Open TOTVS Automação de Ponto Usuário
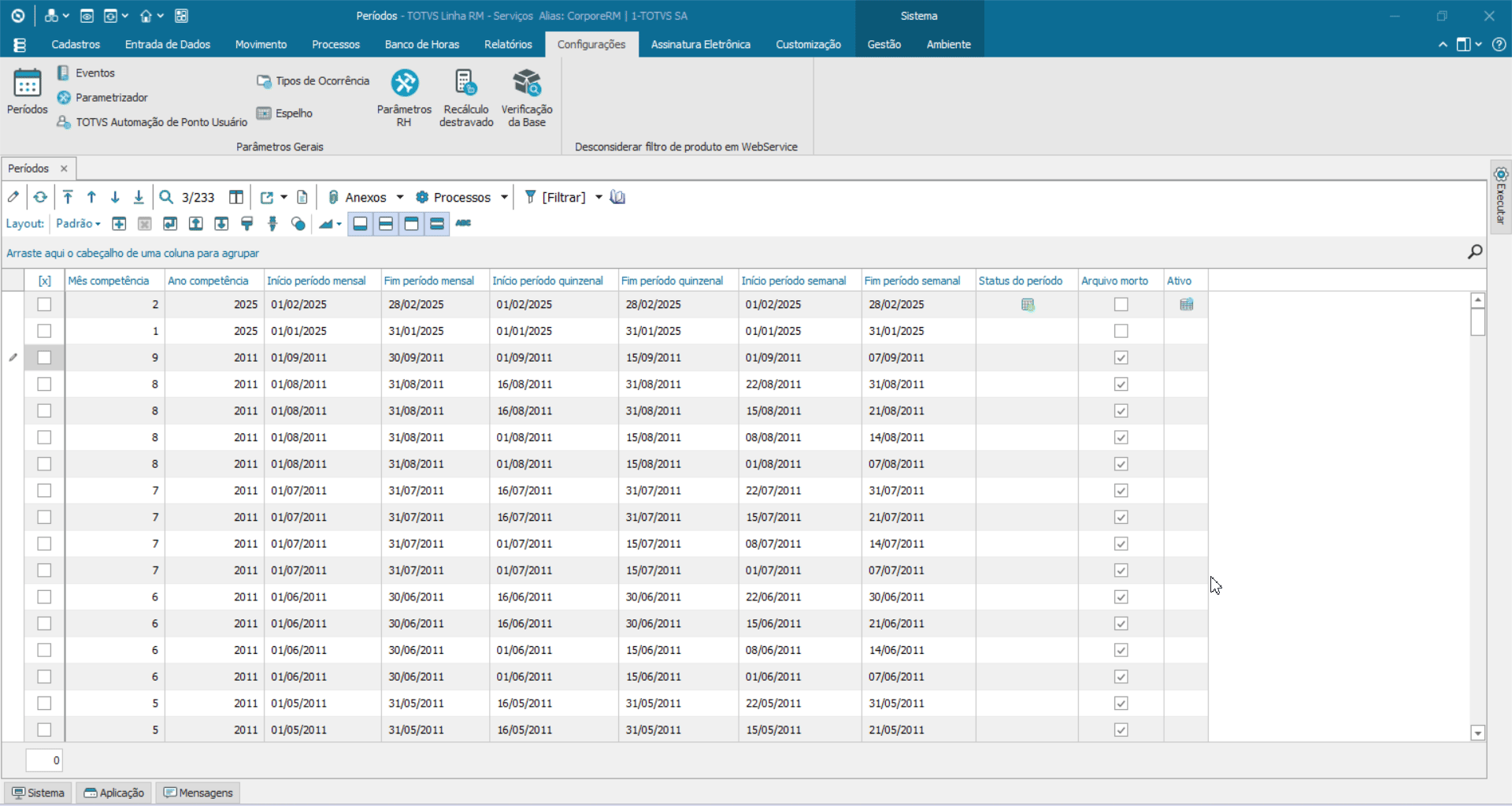Screen dimensions: 1512x806 click(152, 121)
